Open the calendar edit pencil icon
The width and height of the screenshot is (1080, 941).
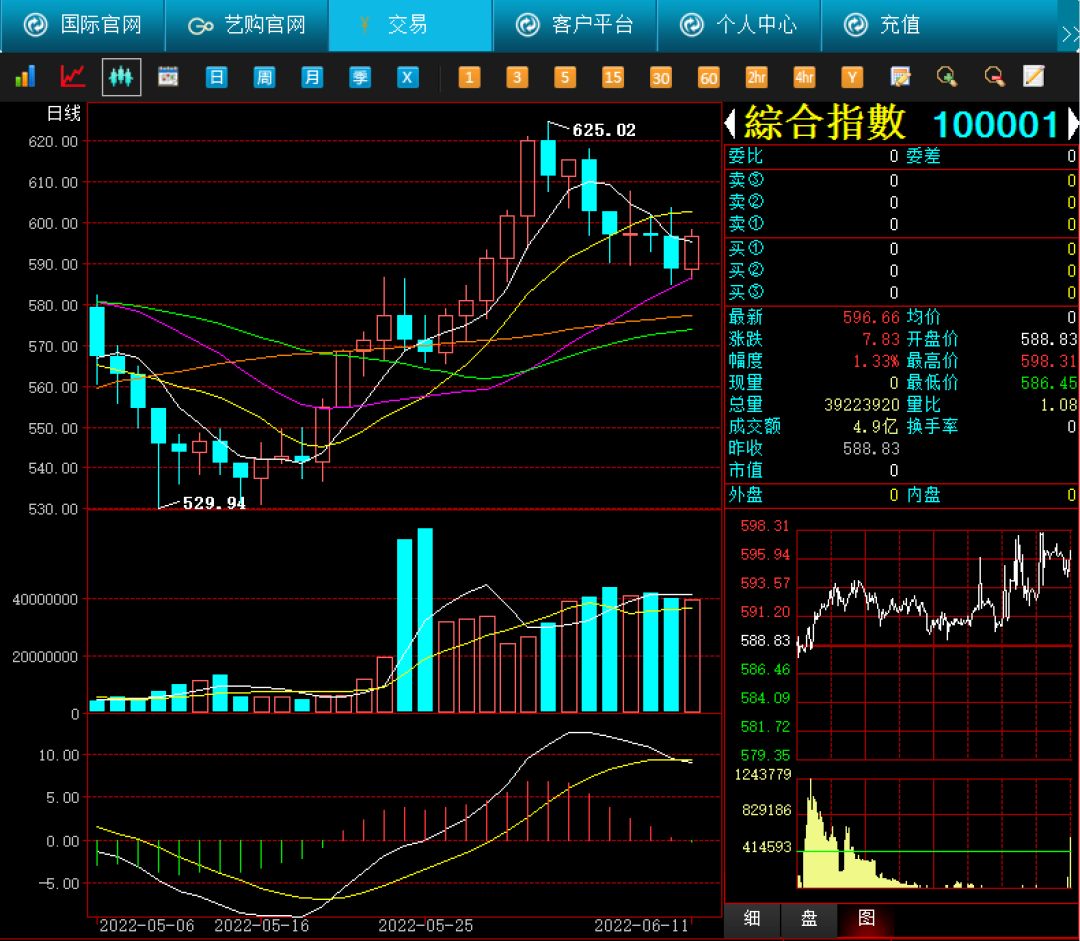point(900,76)
